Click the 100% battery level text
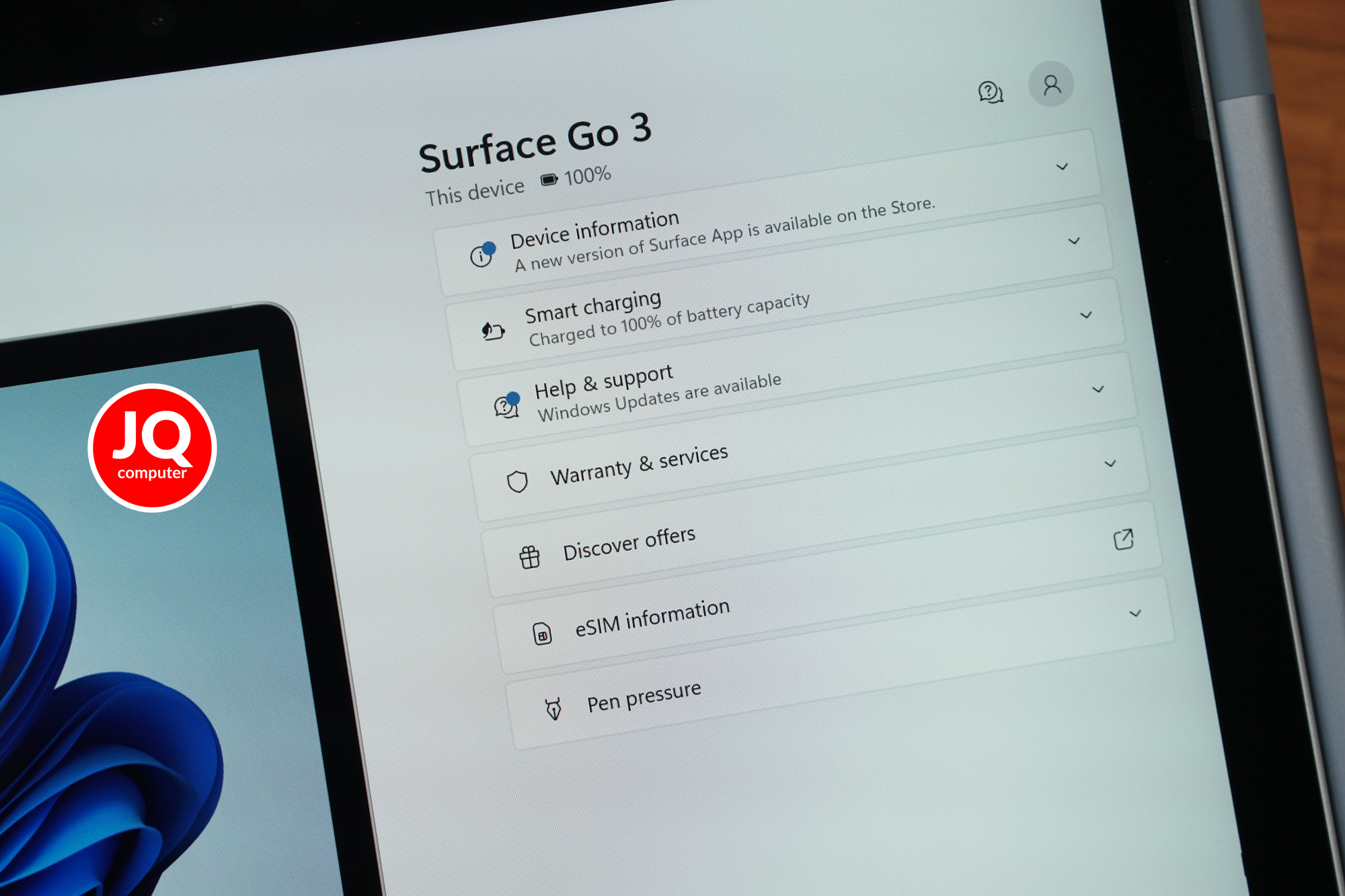This screenshot has height=896, width=1345. [587, 176]
